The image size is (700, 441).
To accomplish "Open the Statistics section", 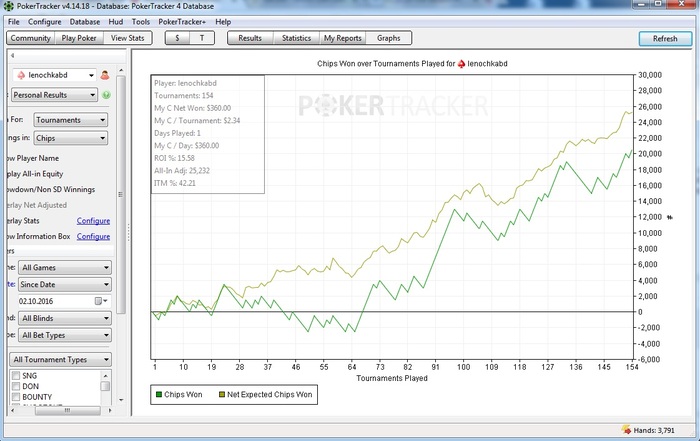I will point(296,38).
